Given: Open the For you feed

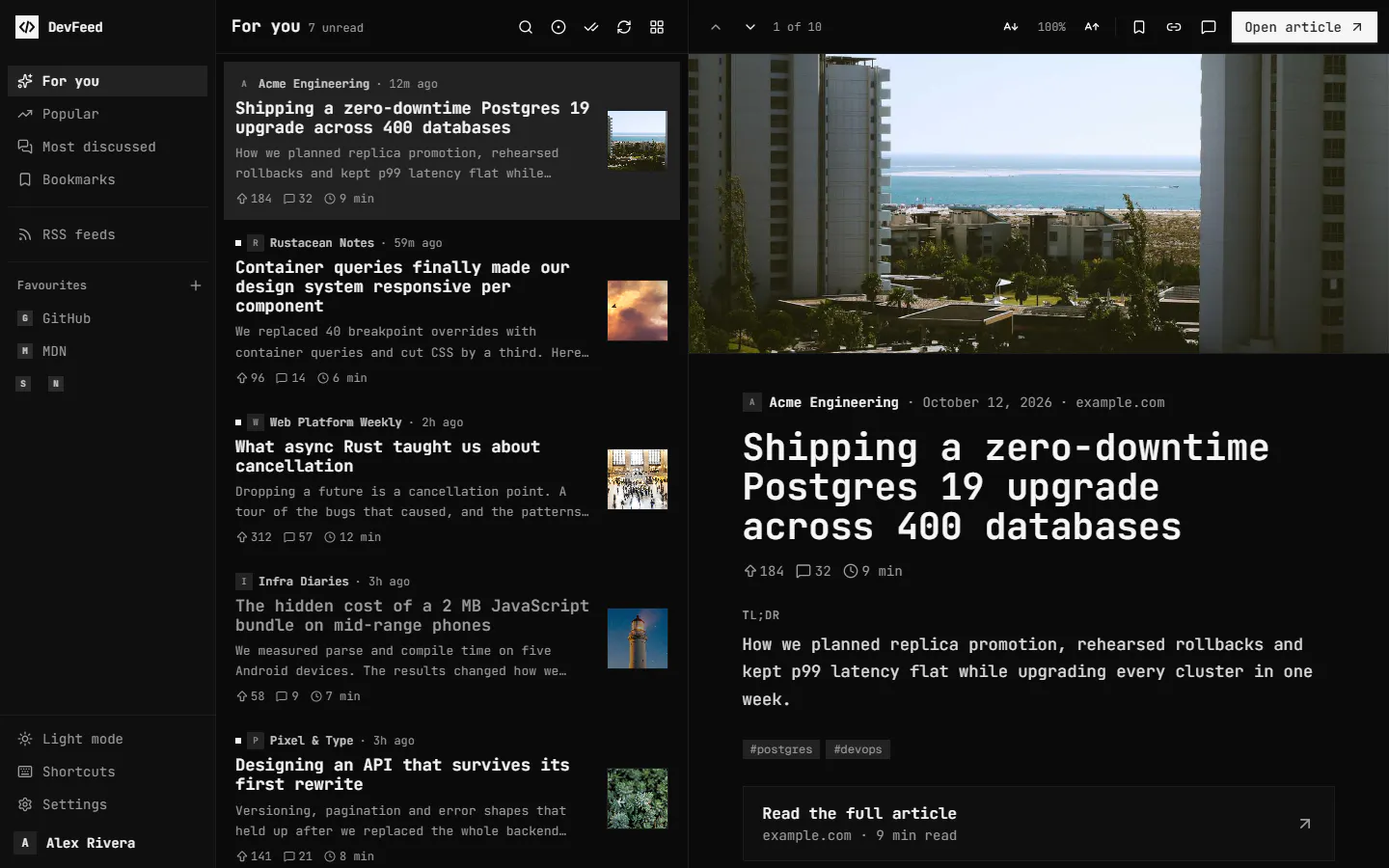Looking at the screenshot, I should pyautogui.click(x=107, y=81).
